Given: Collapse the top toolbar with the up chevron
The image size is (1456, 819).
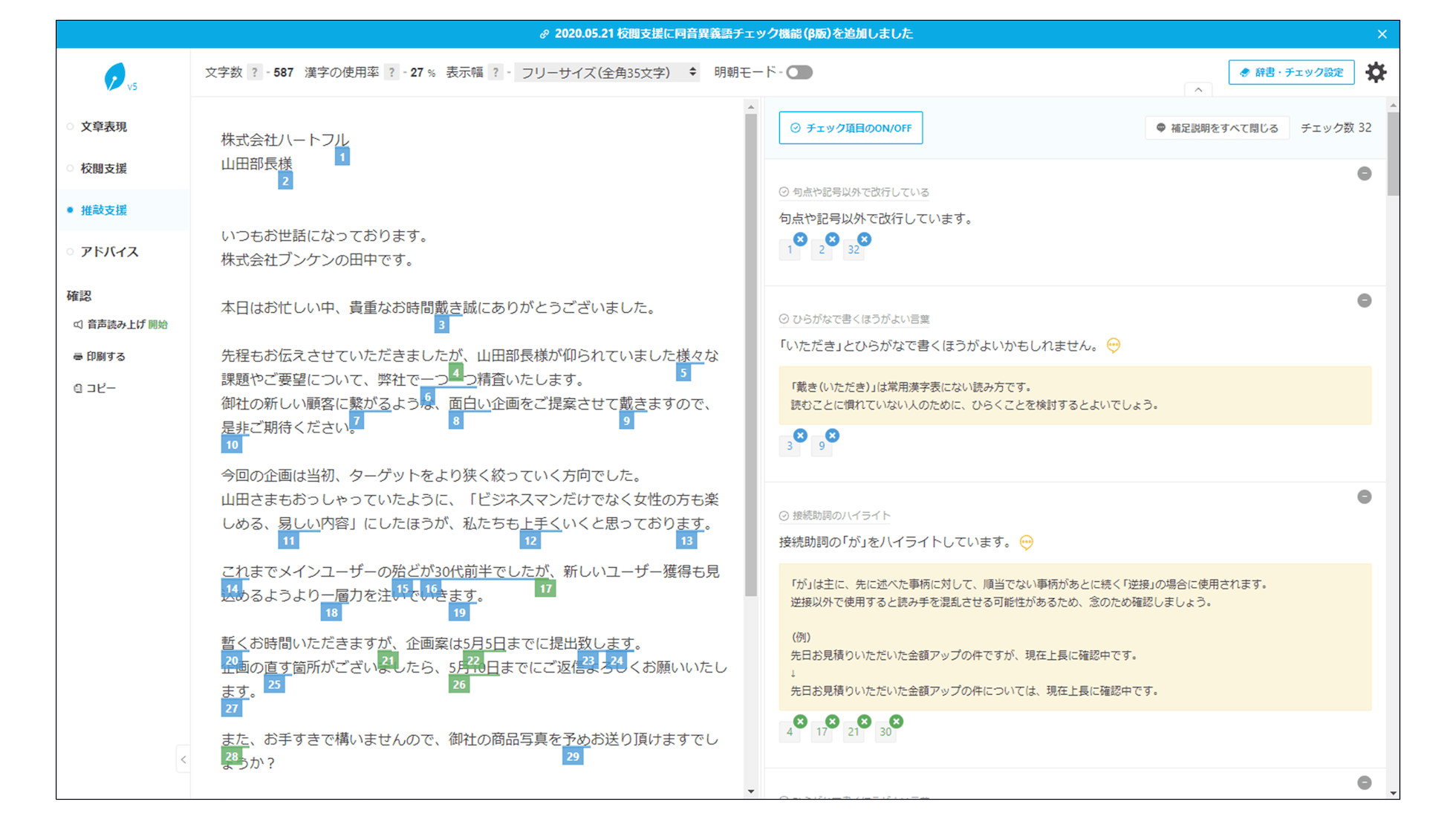Looking at the screenshot, I should coord(1198,89).
